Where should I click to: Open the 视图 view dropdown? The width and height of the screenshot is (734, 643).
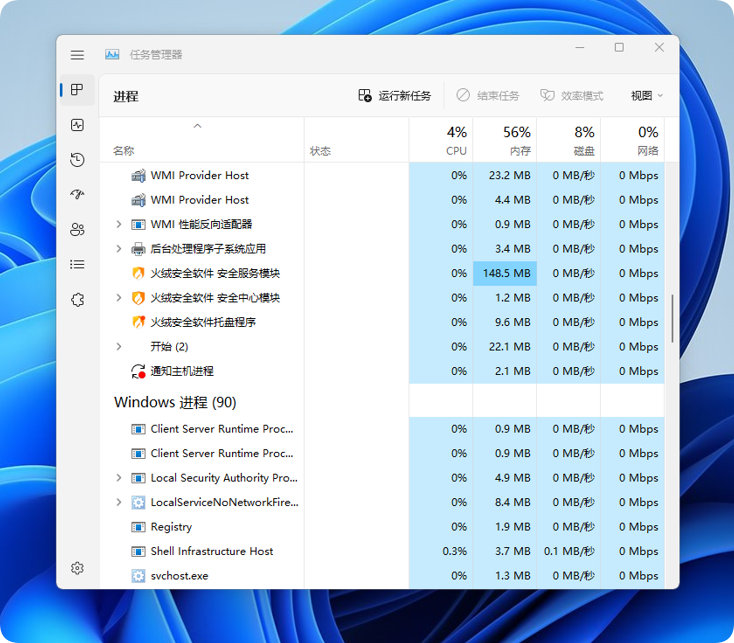click(647, 96)
